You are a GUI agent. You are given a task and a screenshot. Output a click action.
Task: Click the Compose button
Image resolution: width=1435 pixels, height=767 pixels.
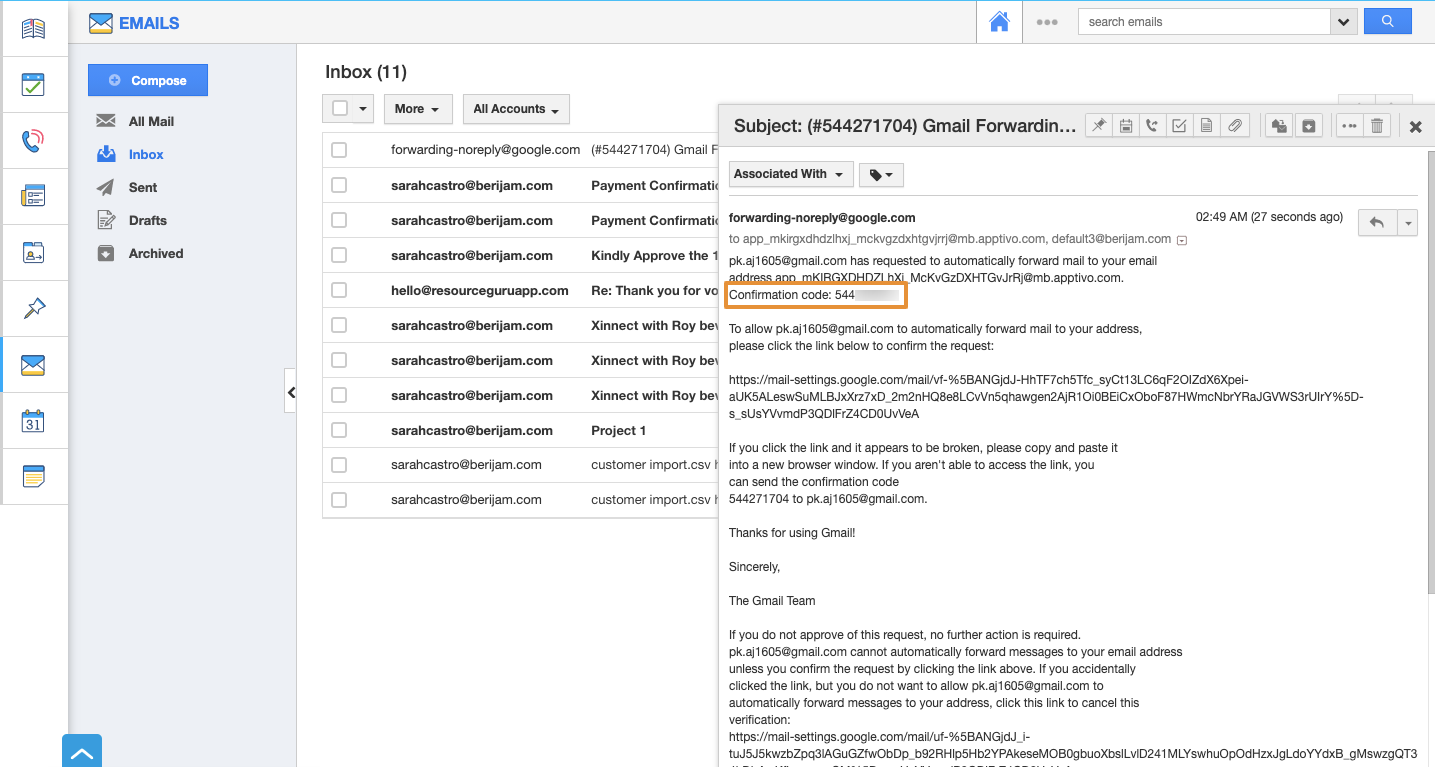[148, 80]
